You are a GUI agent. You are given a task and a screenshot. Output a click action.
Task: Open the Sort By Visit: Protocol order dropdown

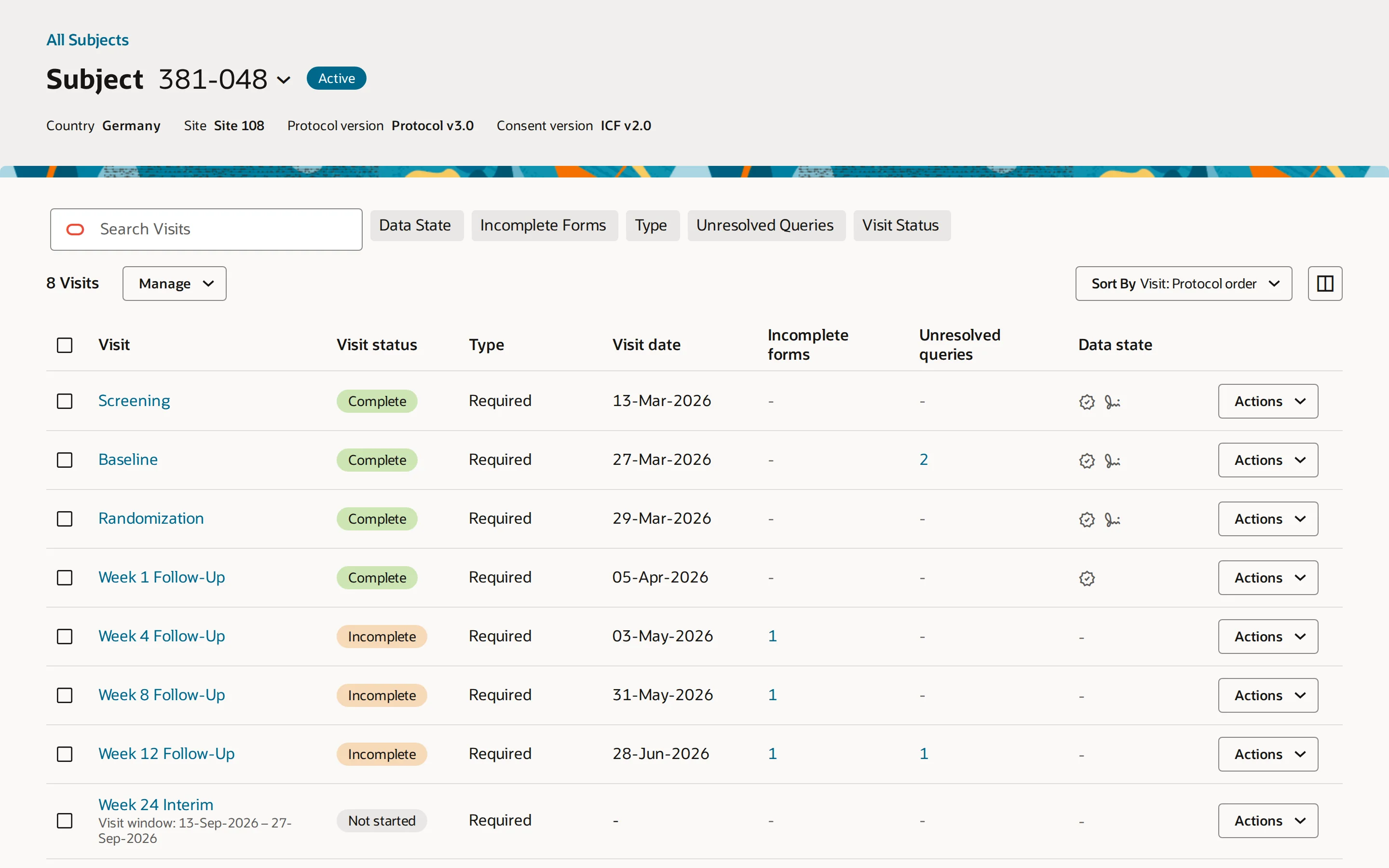pos(1184,284)
